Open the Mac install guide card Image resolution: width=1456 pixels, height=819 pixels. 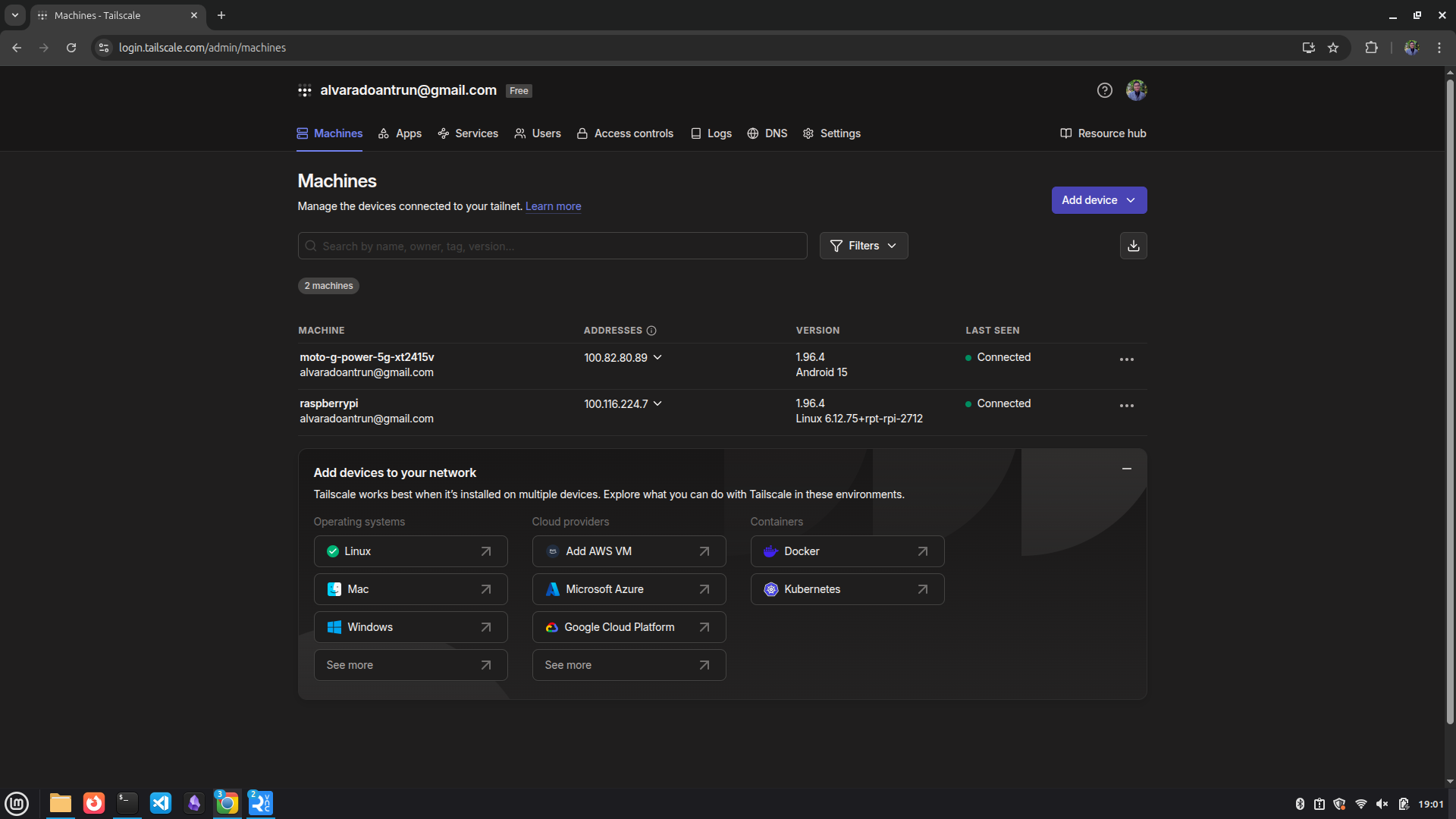[x=410, y=589]
